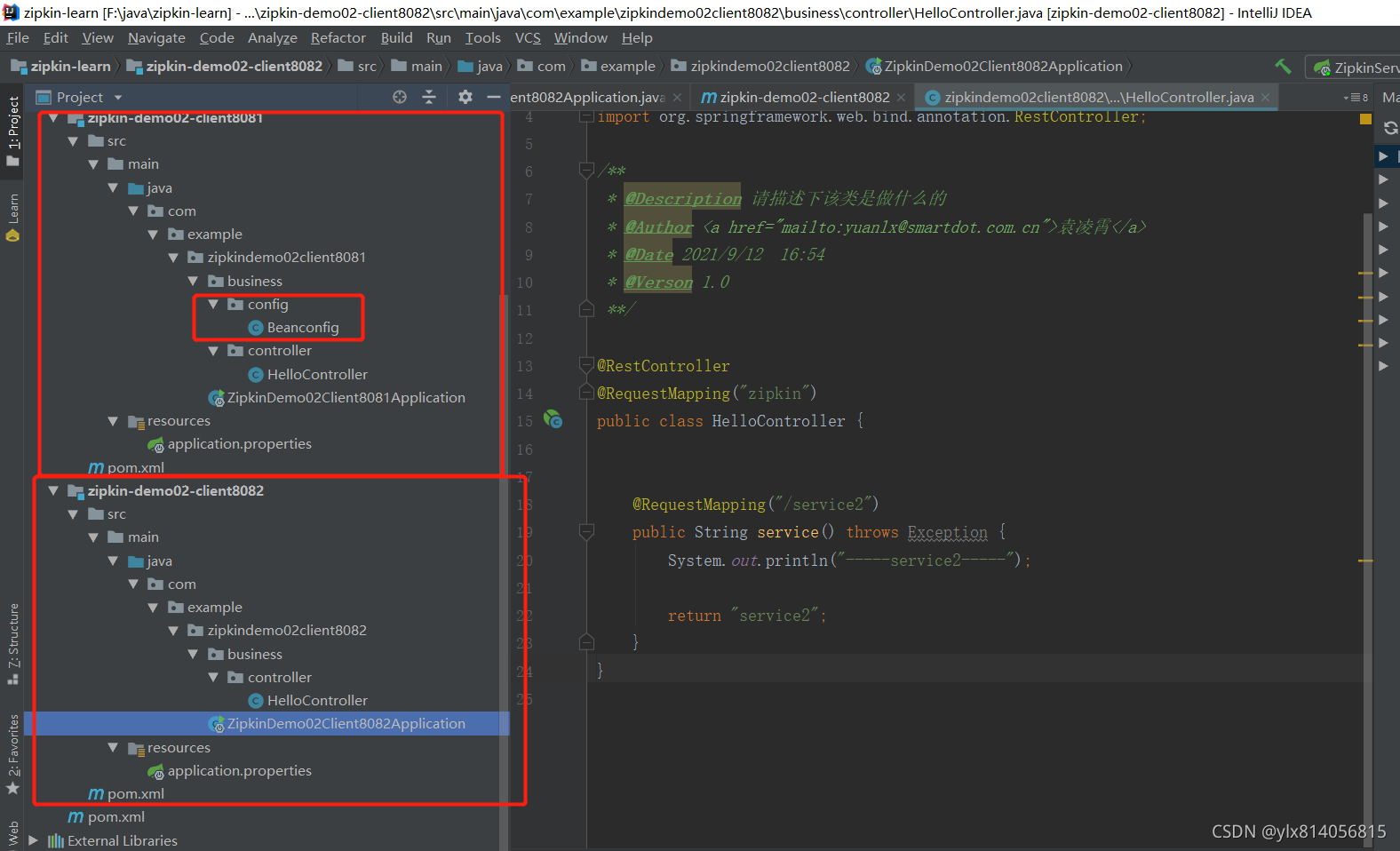Click the example breadcrumb segment
Image resolution: width=1400 pixels, height=851 pixels.
618,67
